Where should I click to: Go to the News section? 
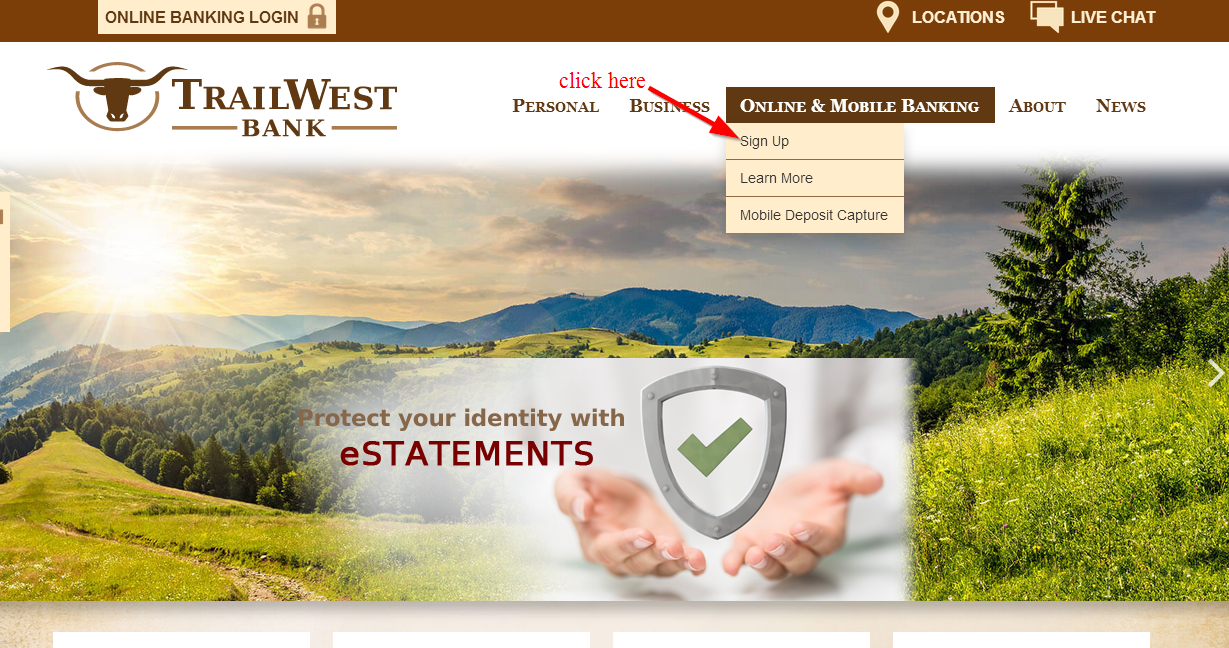pos(1121,106)
